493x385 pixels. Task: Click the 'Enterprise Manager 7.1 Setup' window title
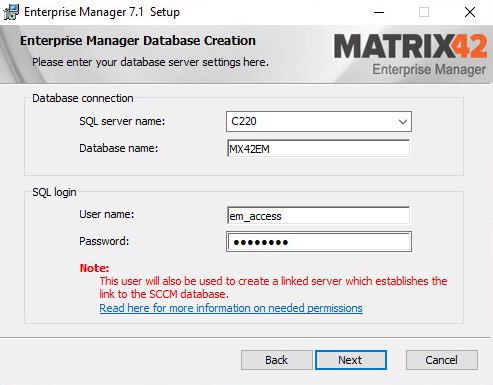(x=102, y=12)
